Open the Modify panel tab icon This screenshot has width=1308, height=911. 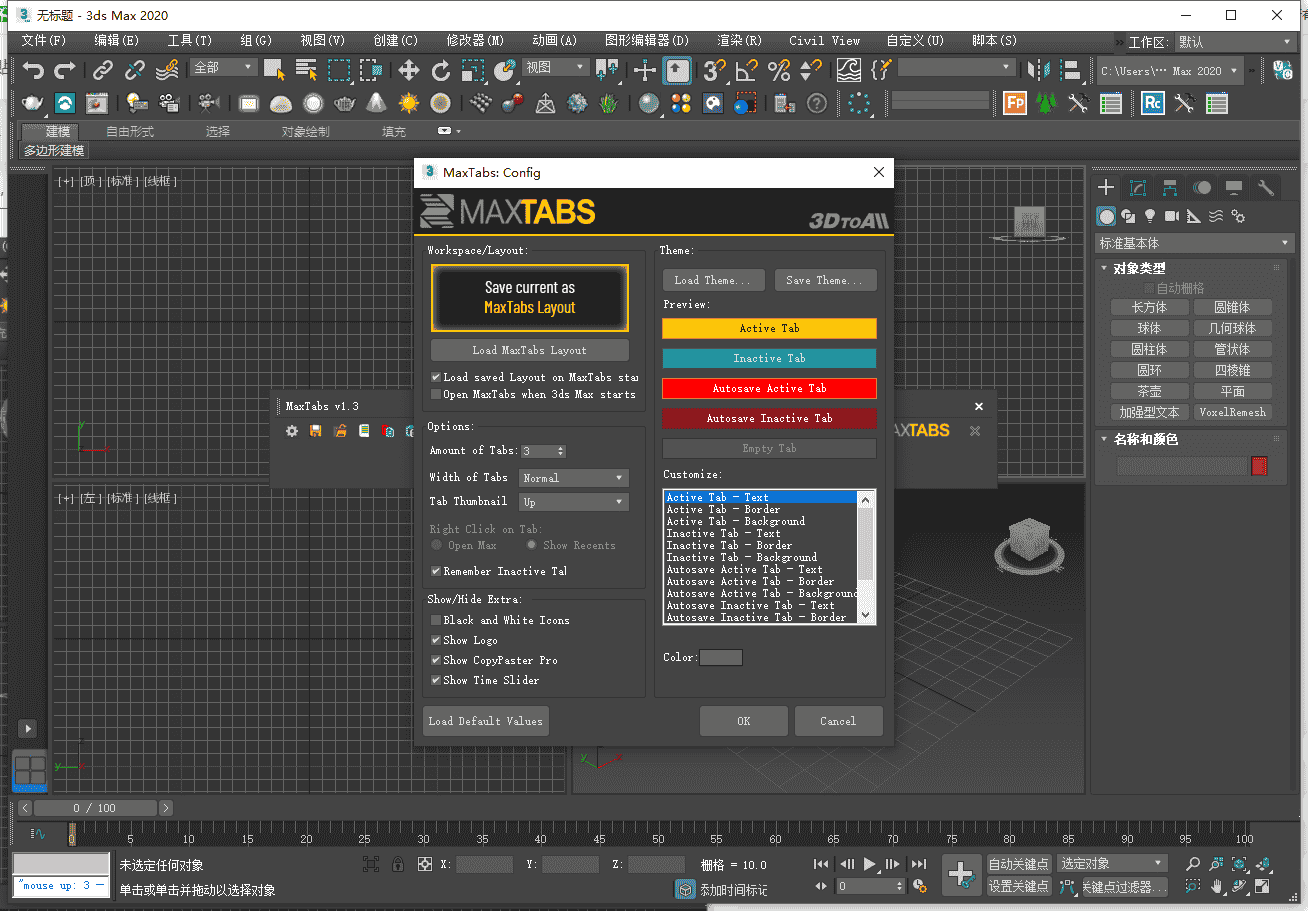click(x=1138, y=187)
